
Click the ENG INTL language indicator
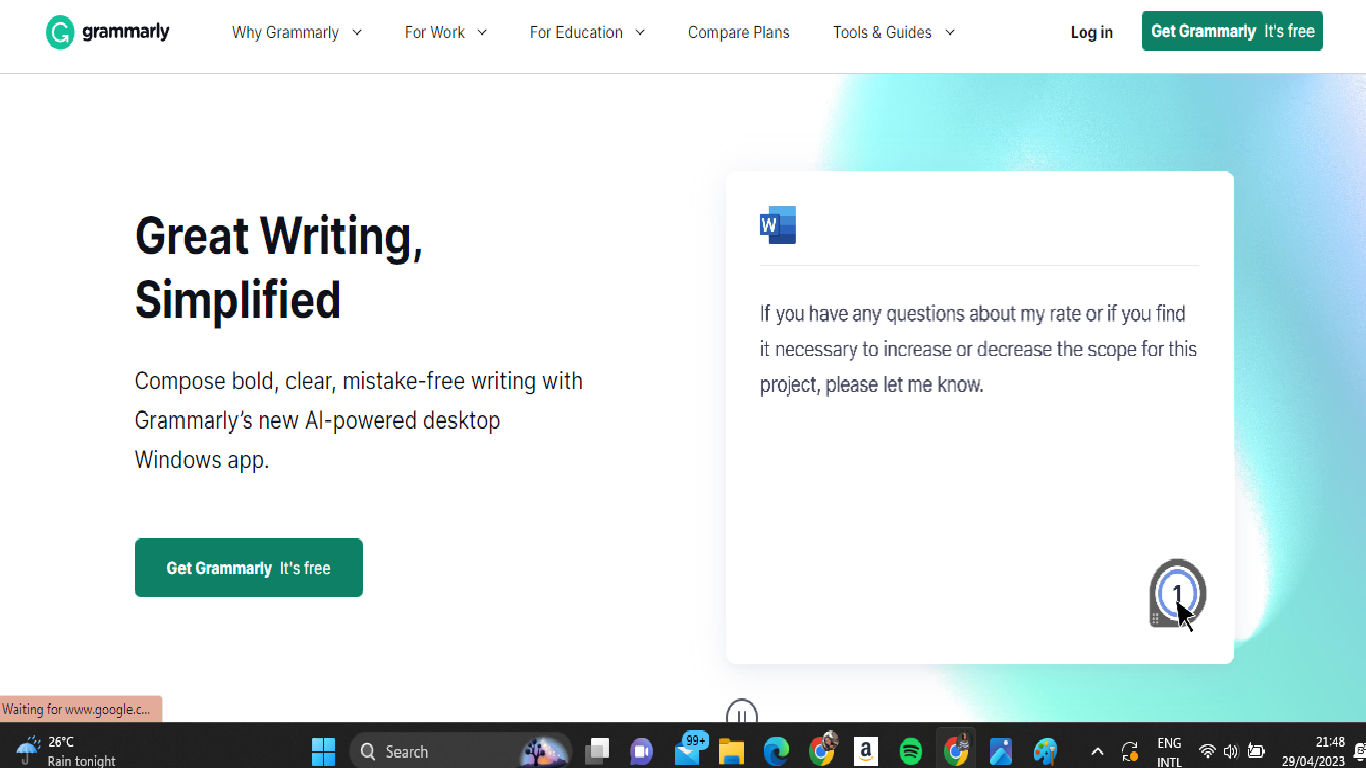(x=1169, y=752)
